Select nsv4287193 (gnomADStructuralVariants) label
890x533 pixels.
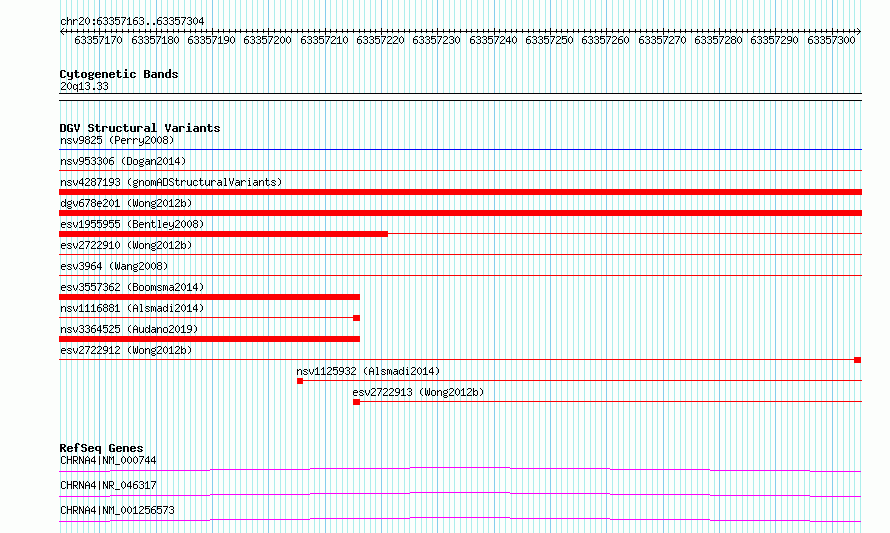pyautogui.click(x=171, y=182)
